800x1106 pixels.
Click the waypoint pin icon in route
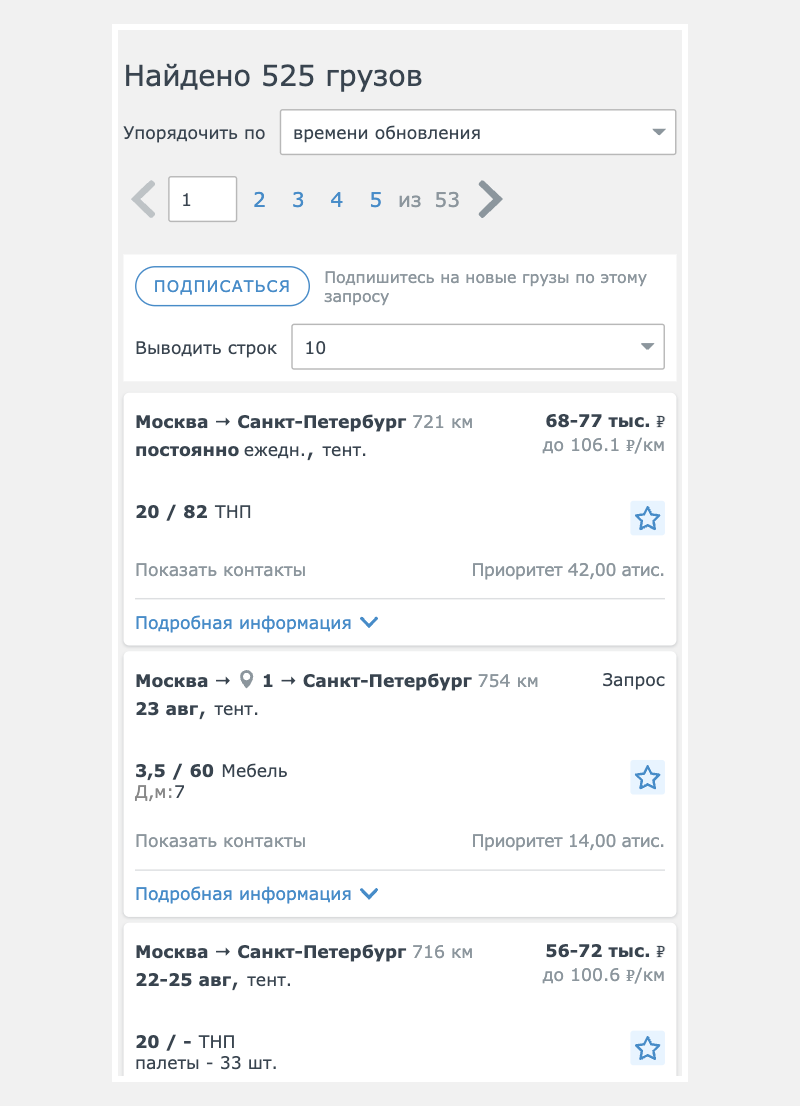coord(248,681)
